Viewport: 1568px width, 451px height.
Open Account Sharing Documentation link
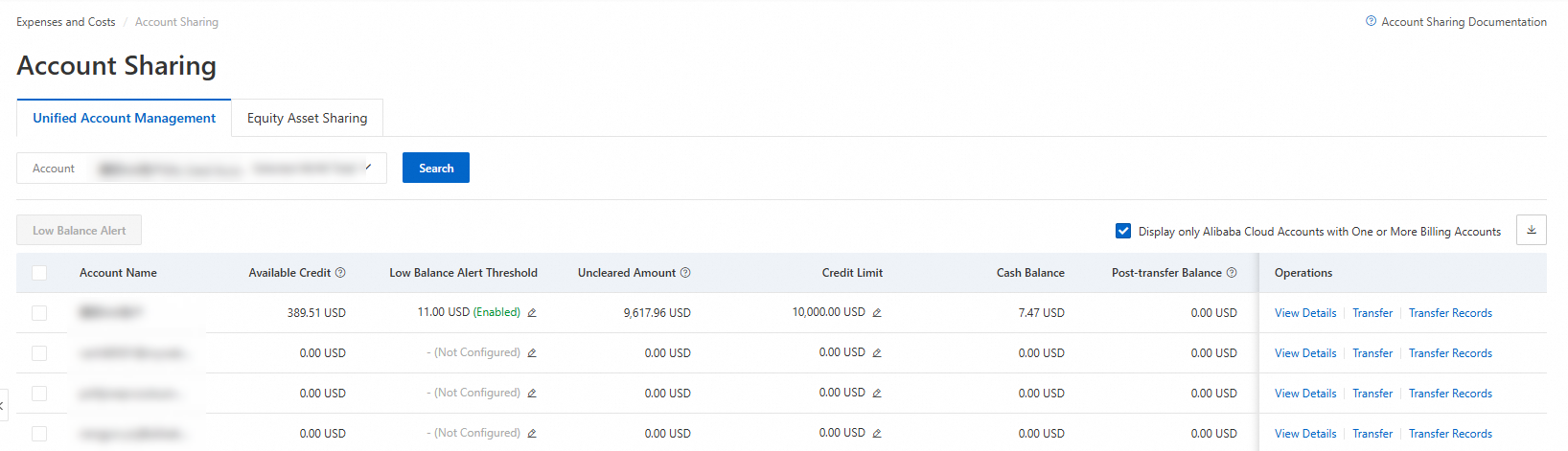1464,21
